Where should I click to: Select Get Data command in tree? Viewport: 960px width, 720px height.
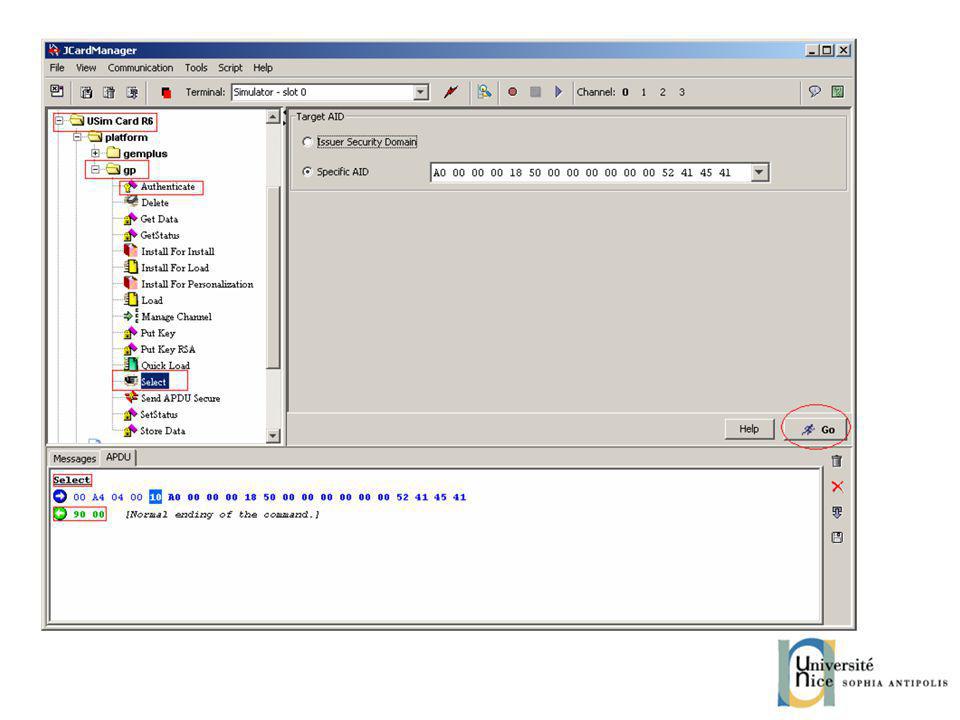click(159, 219)
